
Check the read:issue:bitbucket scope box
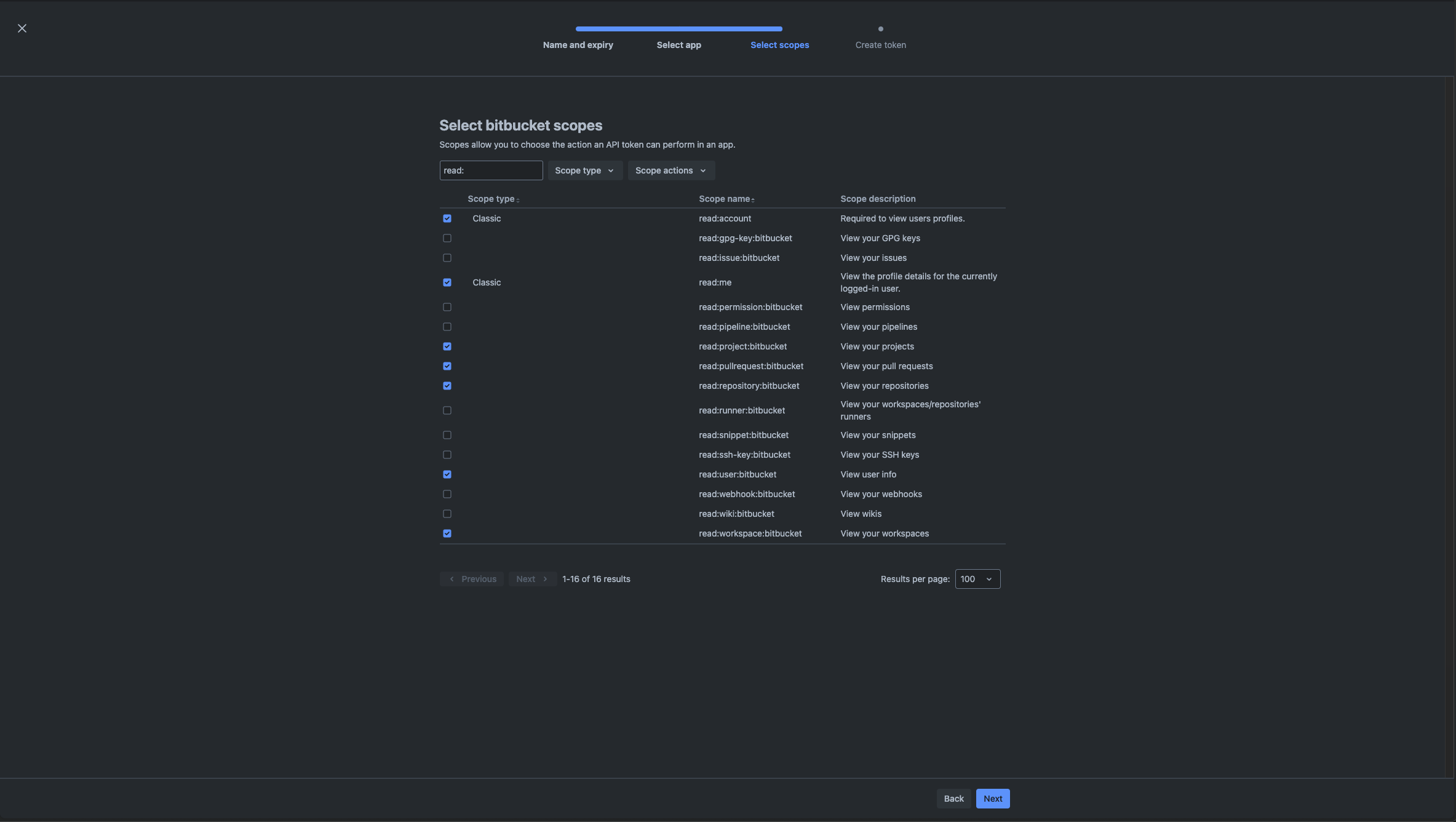point(447,258)
